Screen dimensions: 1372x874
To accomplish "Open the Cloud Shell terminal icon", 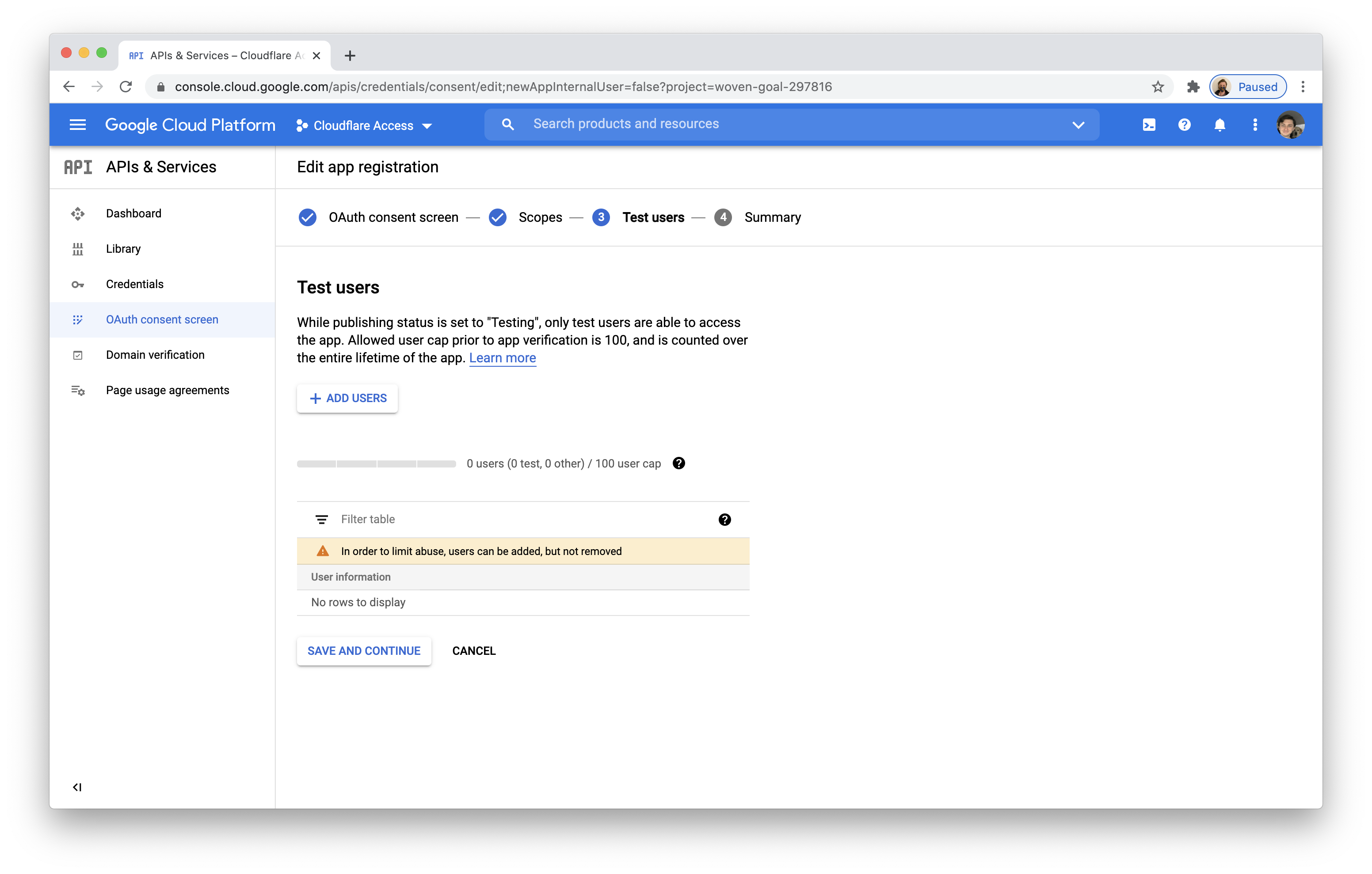I will [1149, 125].
